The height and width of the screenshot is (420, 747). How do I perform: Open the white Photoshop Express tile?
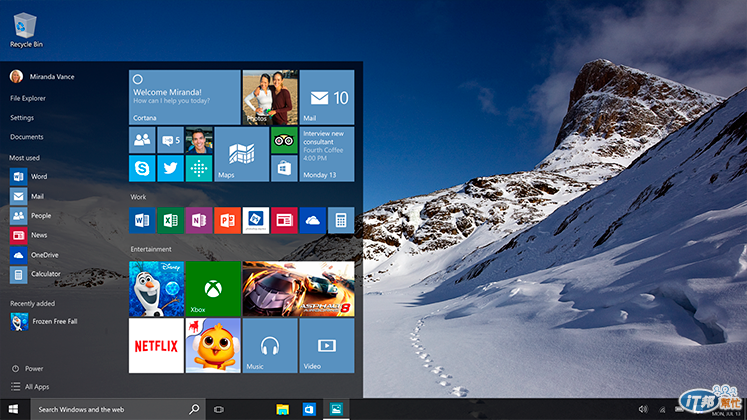tap(256, 220)
